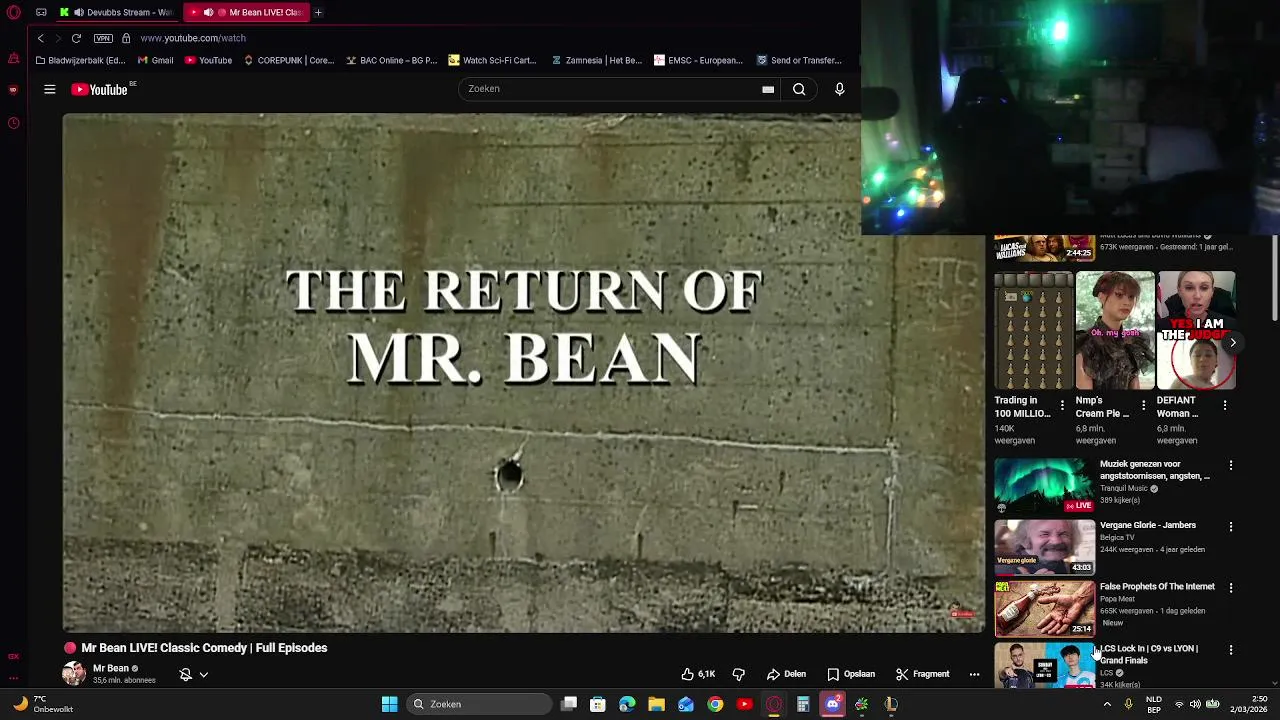Open the Gmail bookmark
Image resolution: width=1280 pixels, height=720 pixels.
point(155,60)
